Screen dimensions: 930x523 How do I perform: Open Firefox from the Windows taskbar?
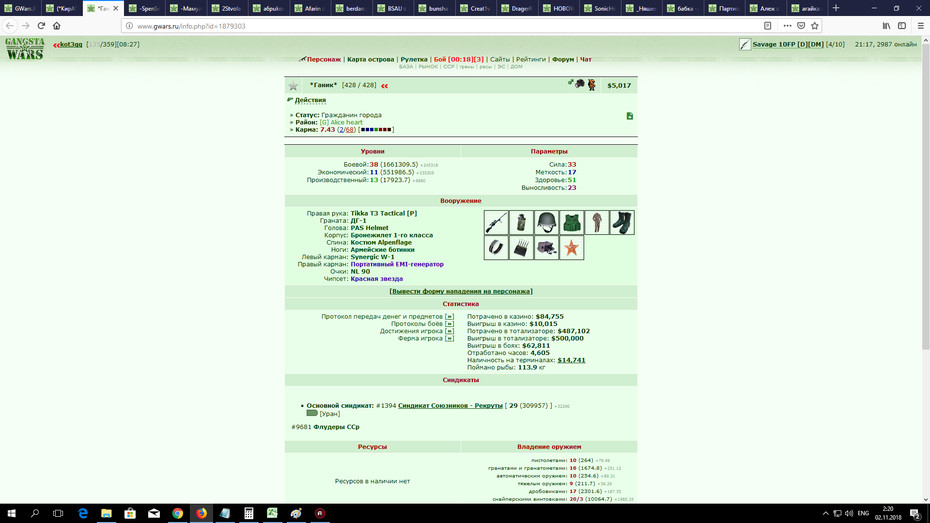point(202,513)
